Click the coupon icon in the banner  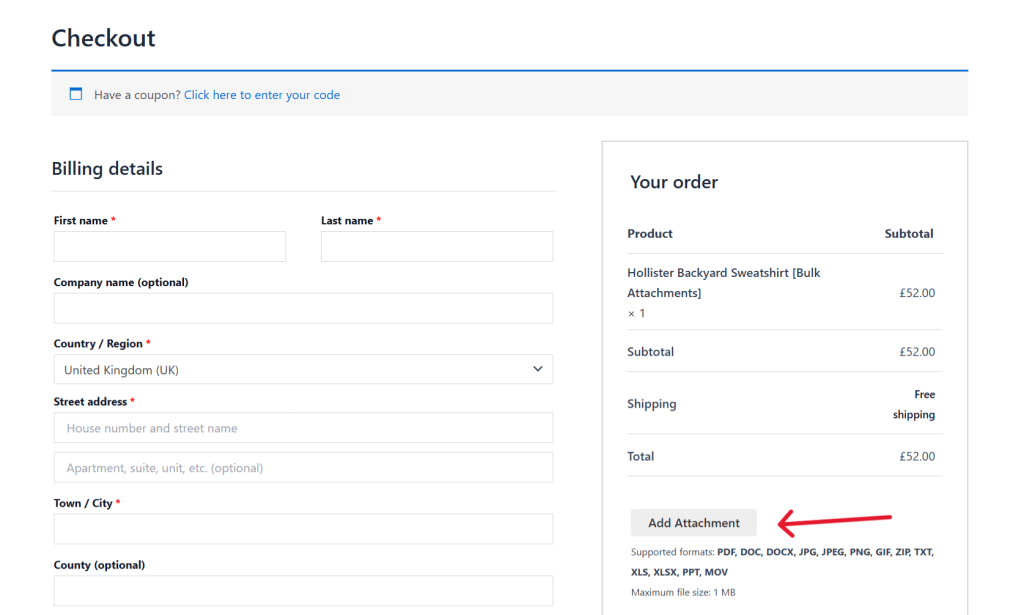pos(75,93)
